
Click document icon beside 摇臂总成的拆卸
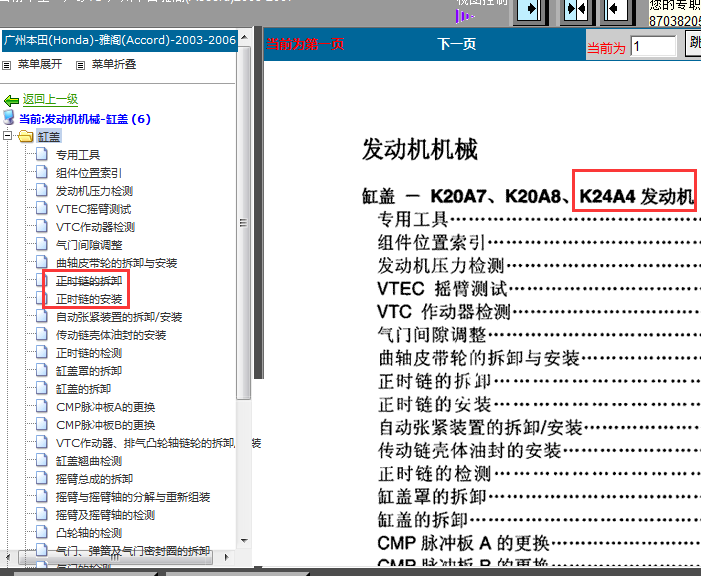[42, 478]
